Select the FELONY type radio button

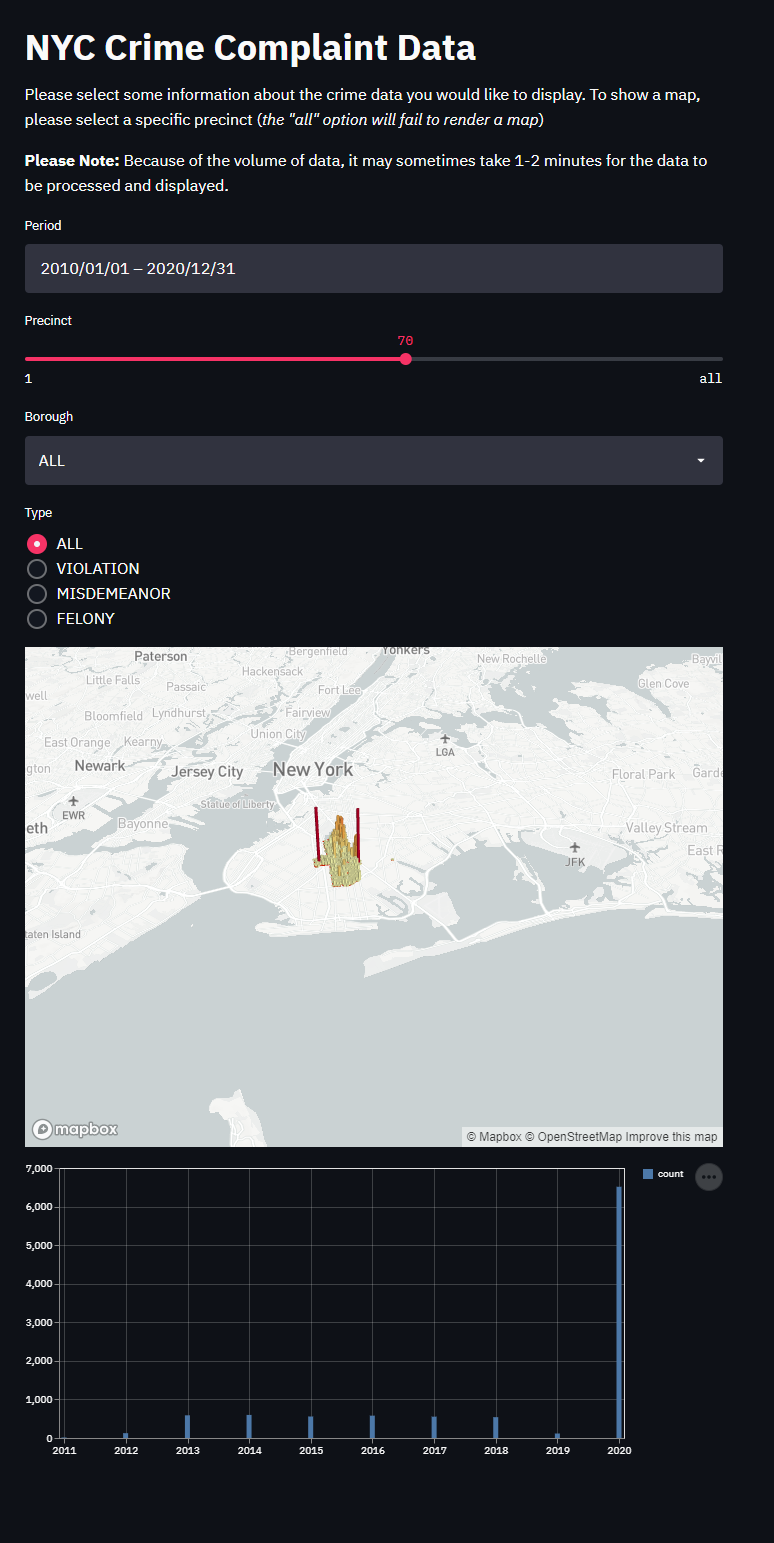pyautogui.click(x=37, y=619)
